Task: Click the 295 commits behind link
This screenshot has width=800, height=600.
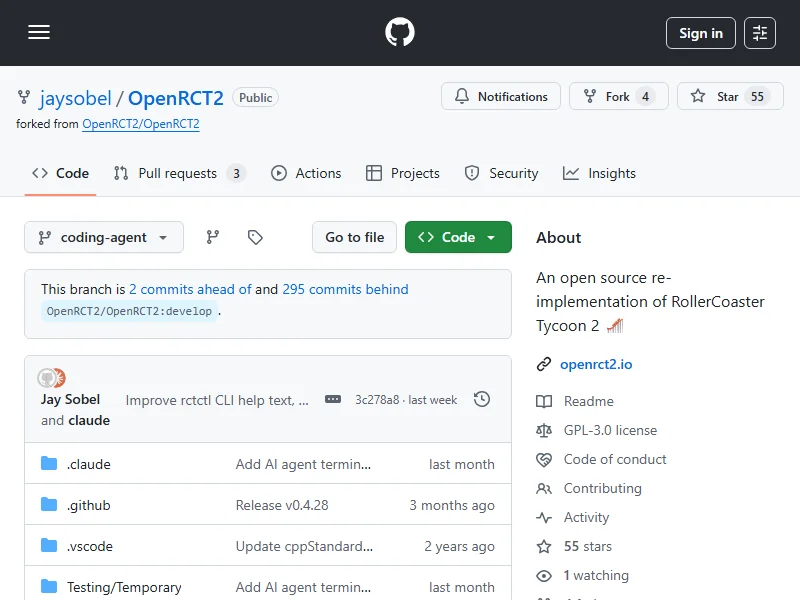Action: [345, 289]
